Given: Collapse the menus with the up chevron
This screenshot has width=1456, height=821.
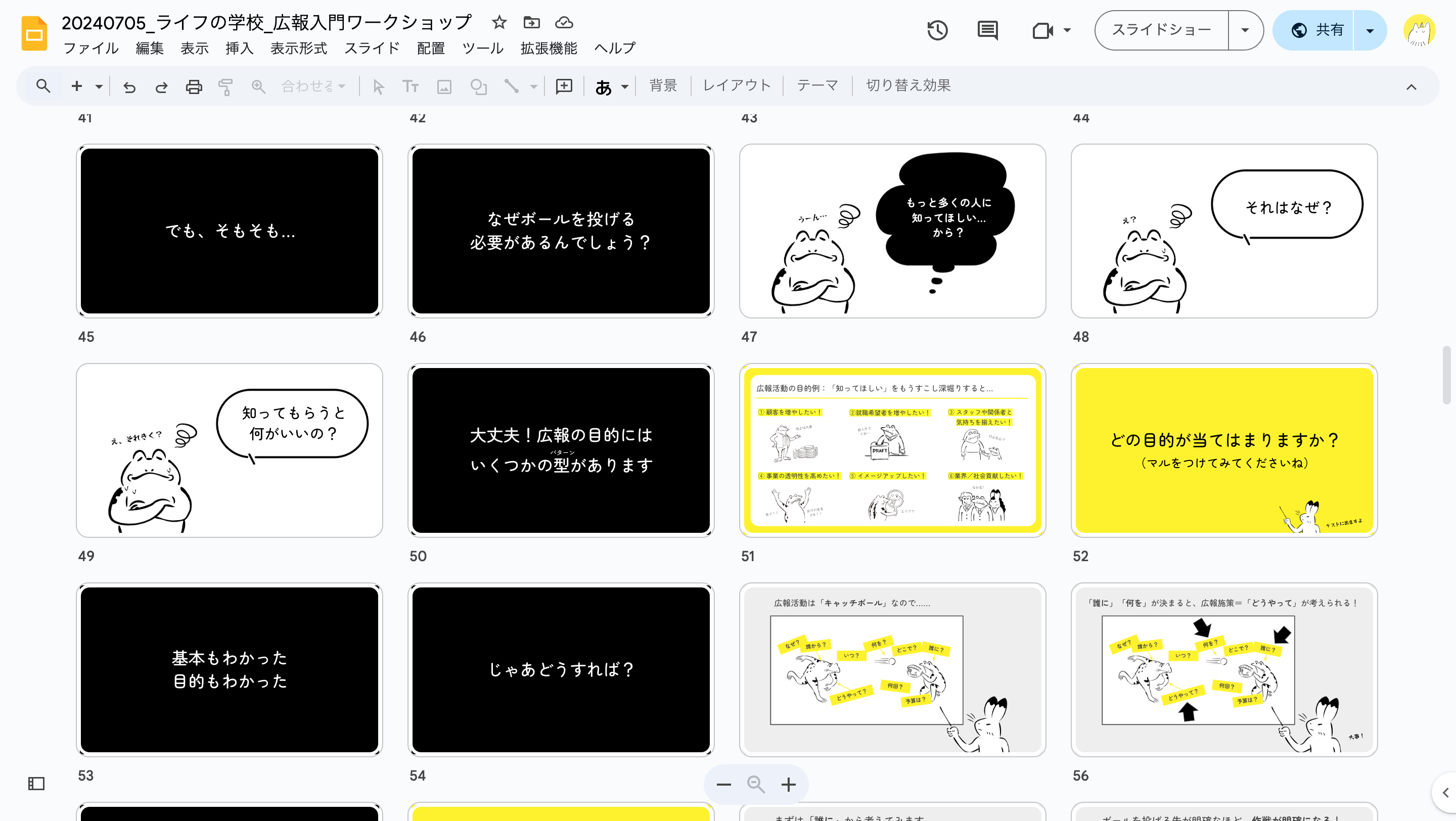Looking at the screenshot, I should [1412, 86].
